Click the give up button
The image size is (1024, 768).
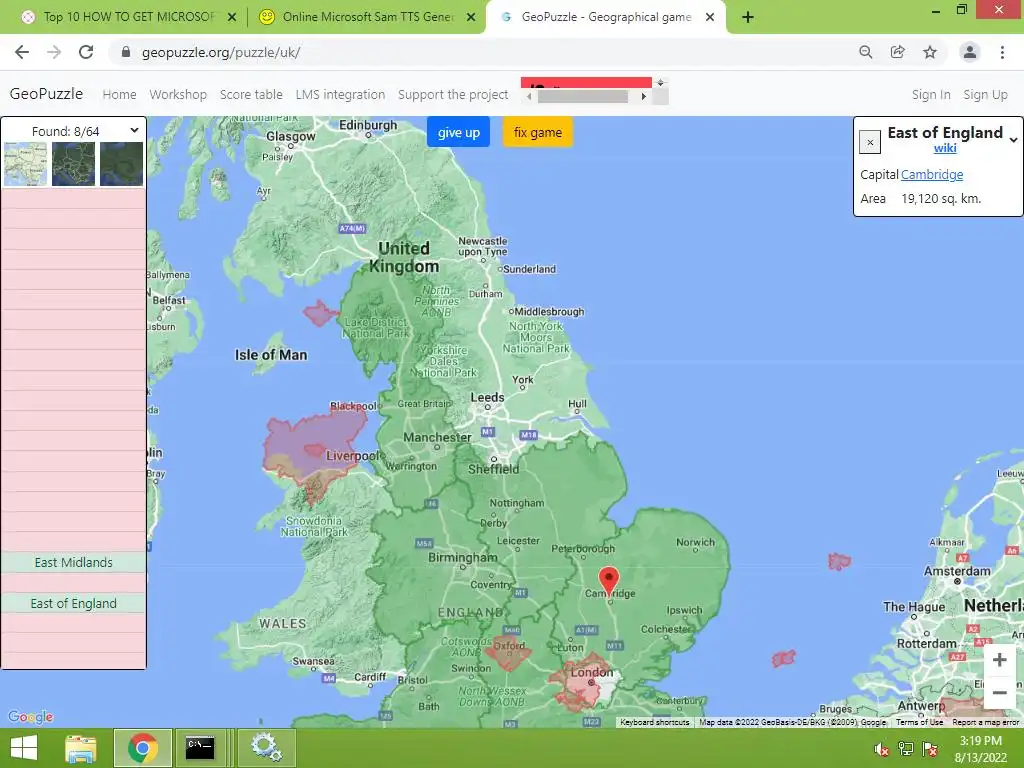(458, 133)
